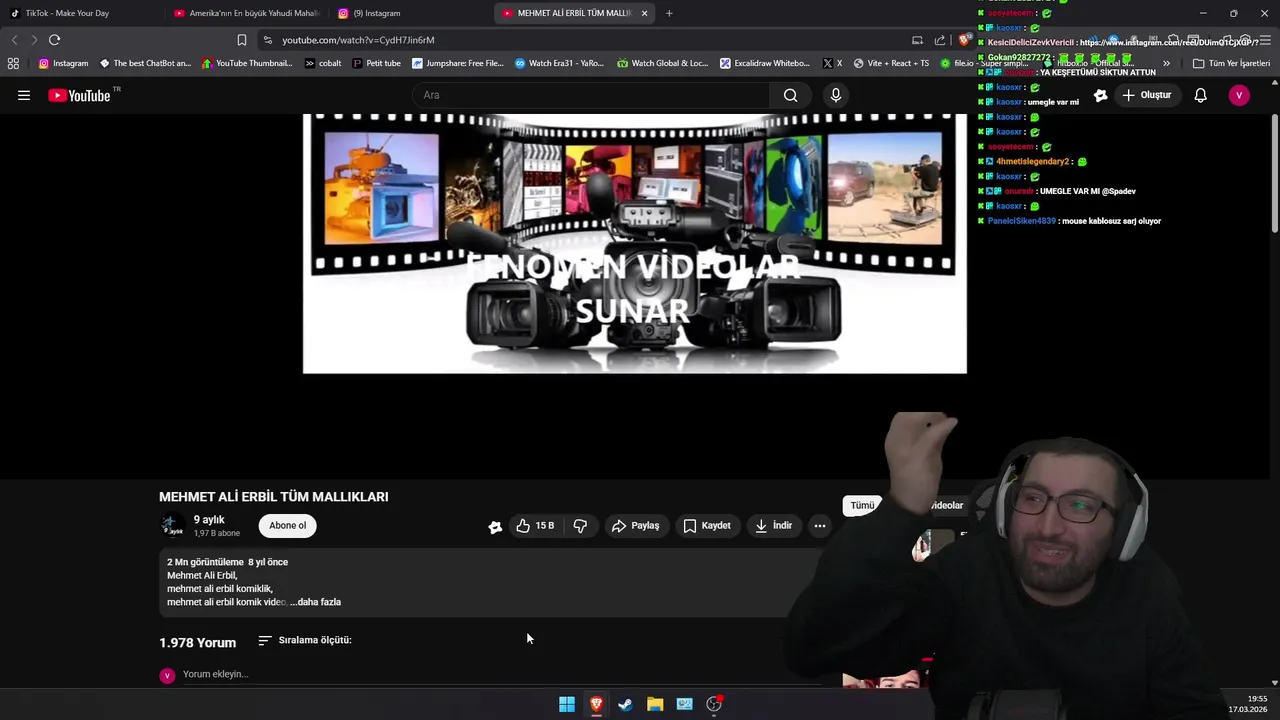The image size is (1280, 720).
Task: Click the YouTube search magnifier button
Action: [790, 95]
